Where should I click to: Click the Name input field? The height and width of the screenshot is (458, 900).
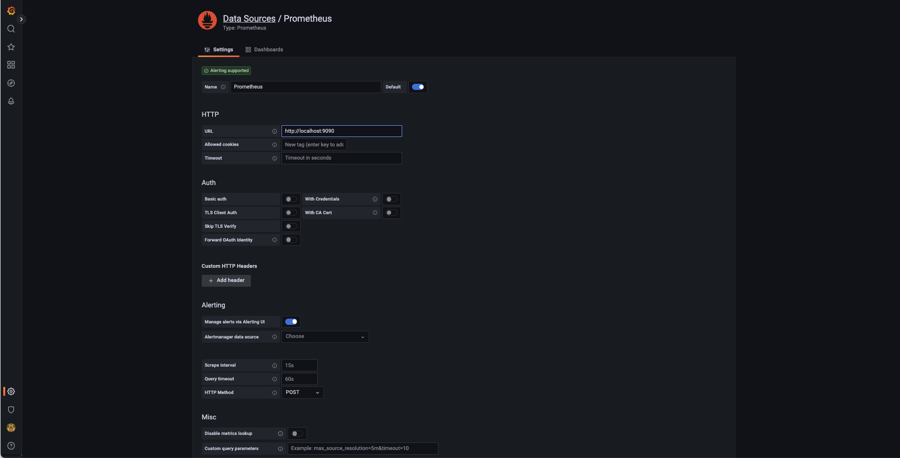coord(306,87)
